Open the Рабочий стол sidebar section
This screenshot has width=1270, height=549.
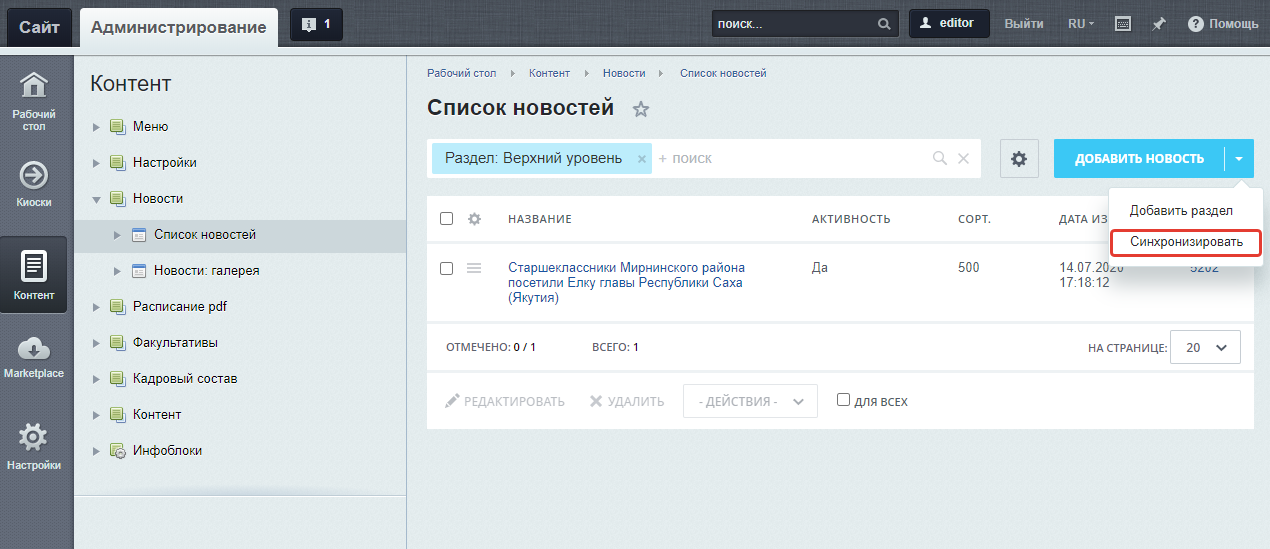(34, 102)
